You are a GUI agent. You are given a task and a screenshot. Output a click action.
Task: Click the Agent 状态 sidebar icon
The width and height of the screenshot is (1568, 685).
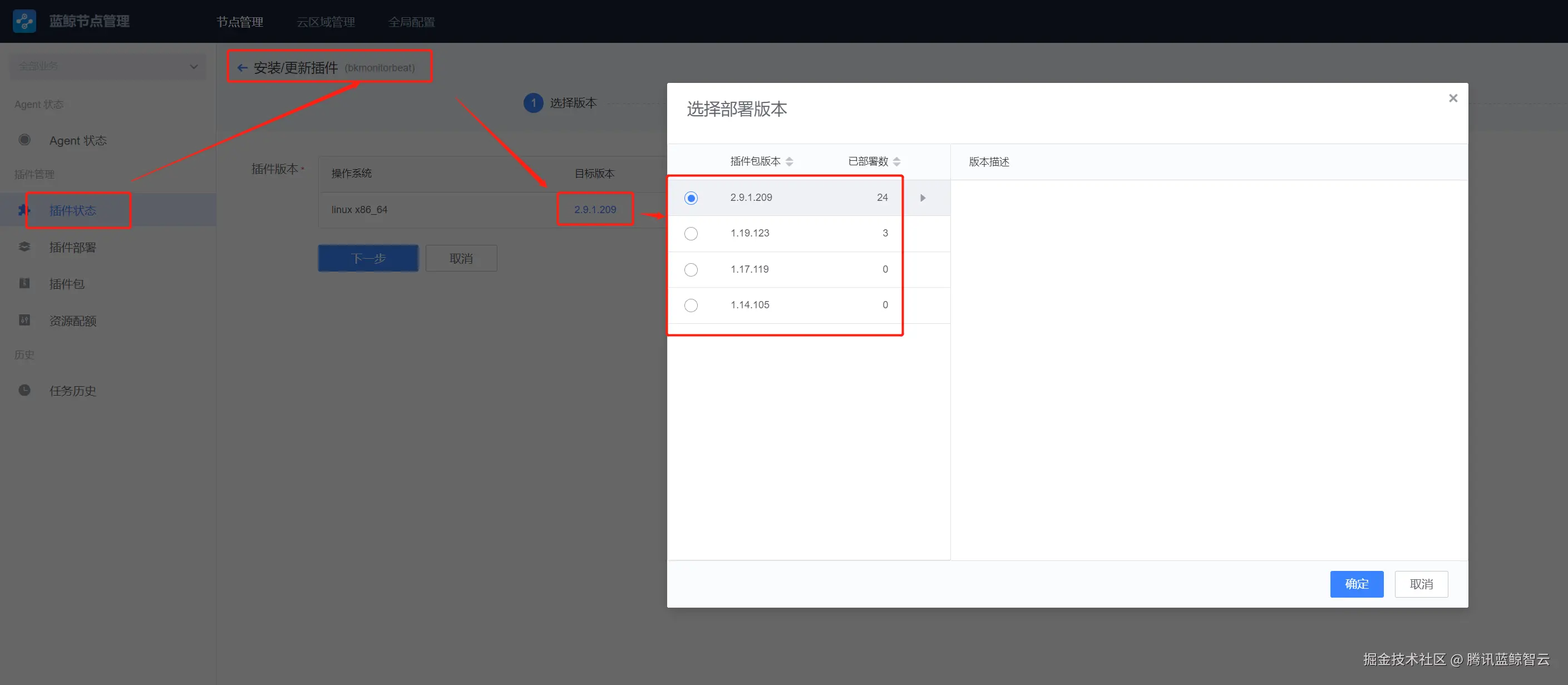coord(24,140)
